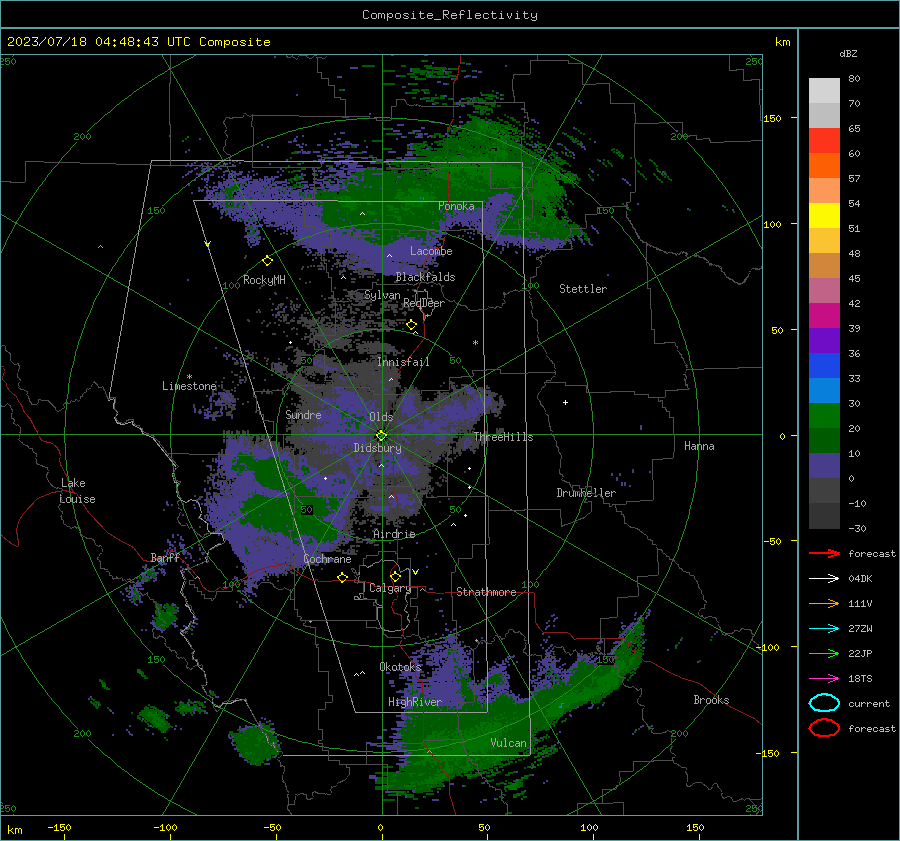Click the yellow diamond marker above Calgary
Screen dimensions: 900x841
click(395, 576)
